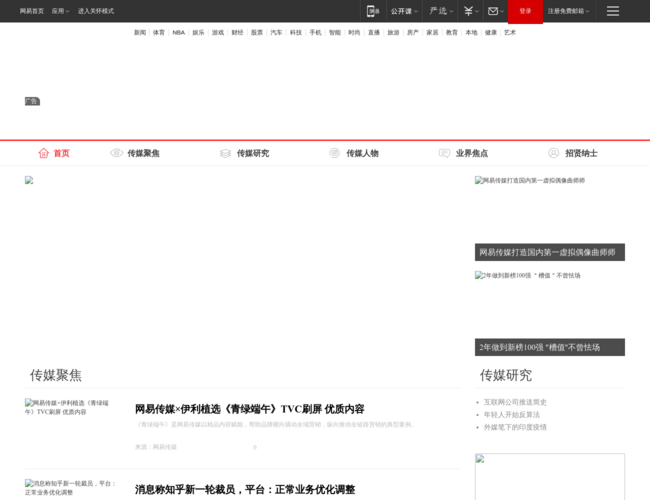This screenshot has width=650, height=500.
Task: Open the mobile client phone icon
Action: coord(373,11)
